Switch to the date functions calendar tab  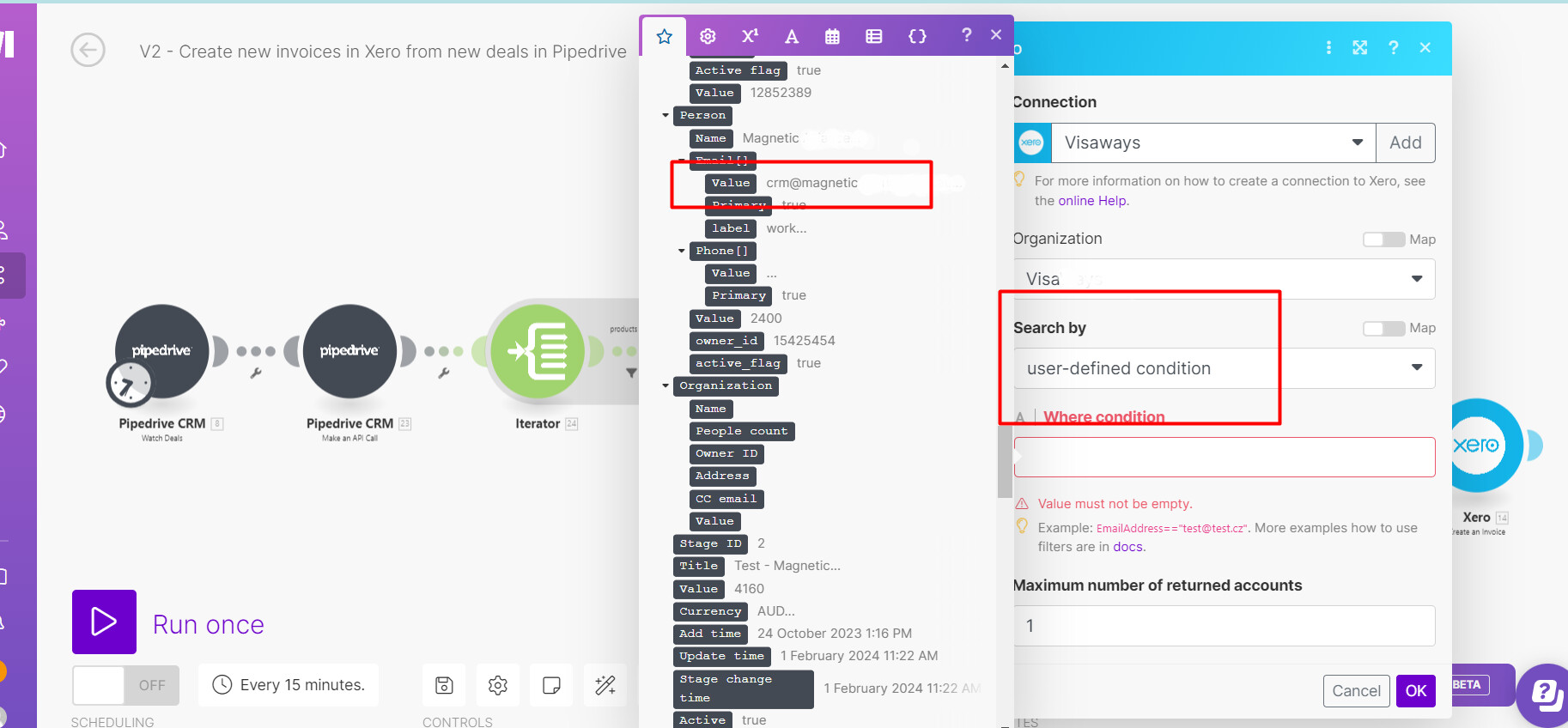point(832,36)
